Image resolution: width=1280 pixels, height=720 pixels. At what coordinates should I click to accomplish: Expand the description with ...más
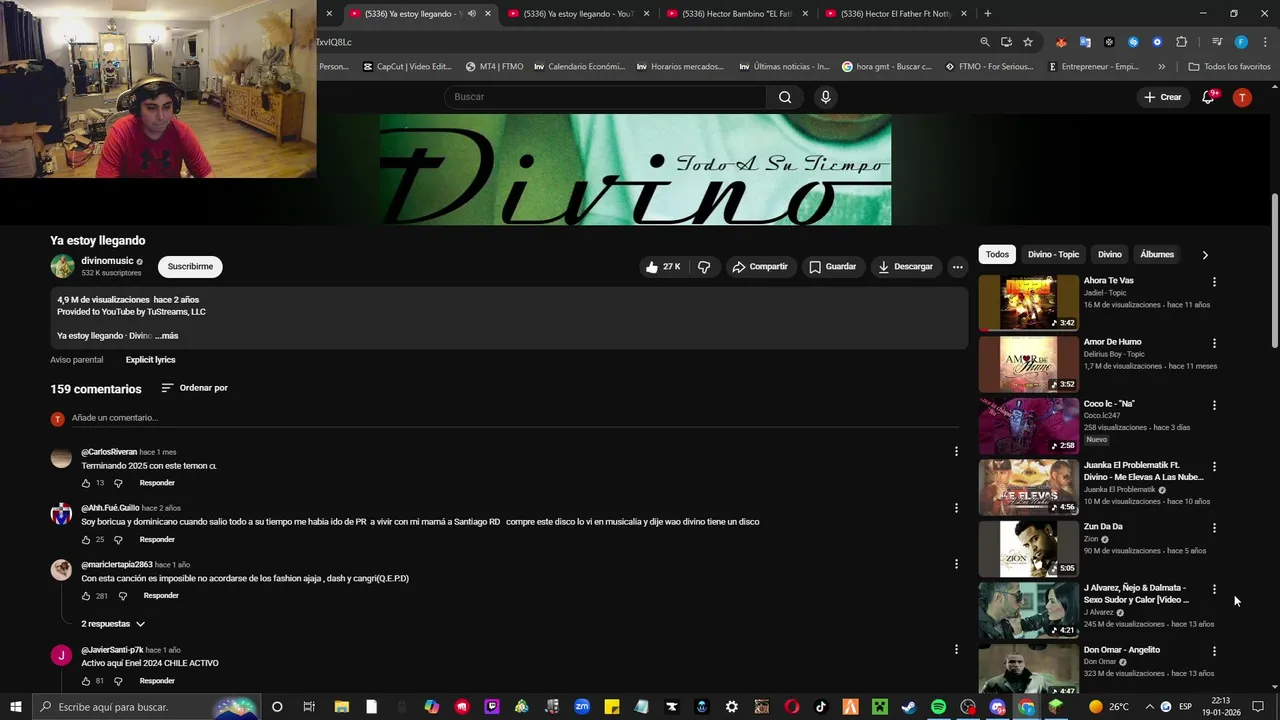pyautogui.click(x=168, y=336)
